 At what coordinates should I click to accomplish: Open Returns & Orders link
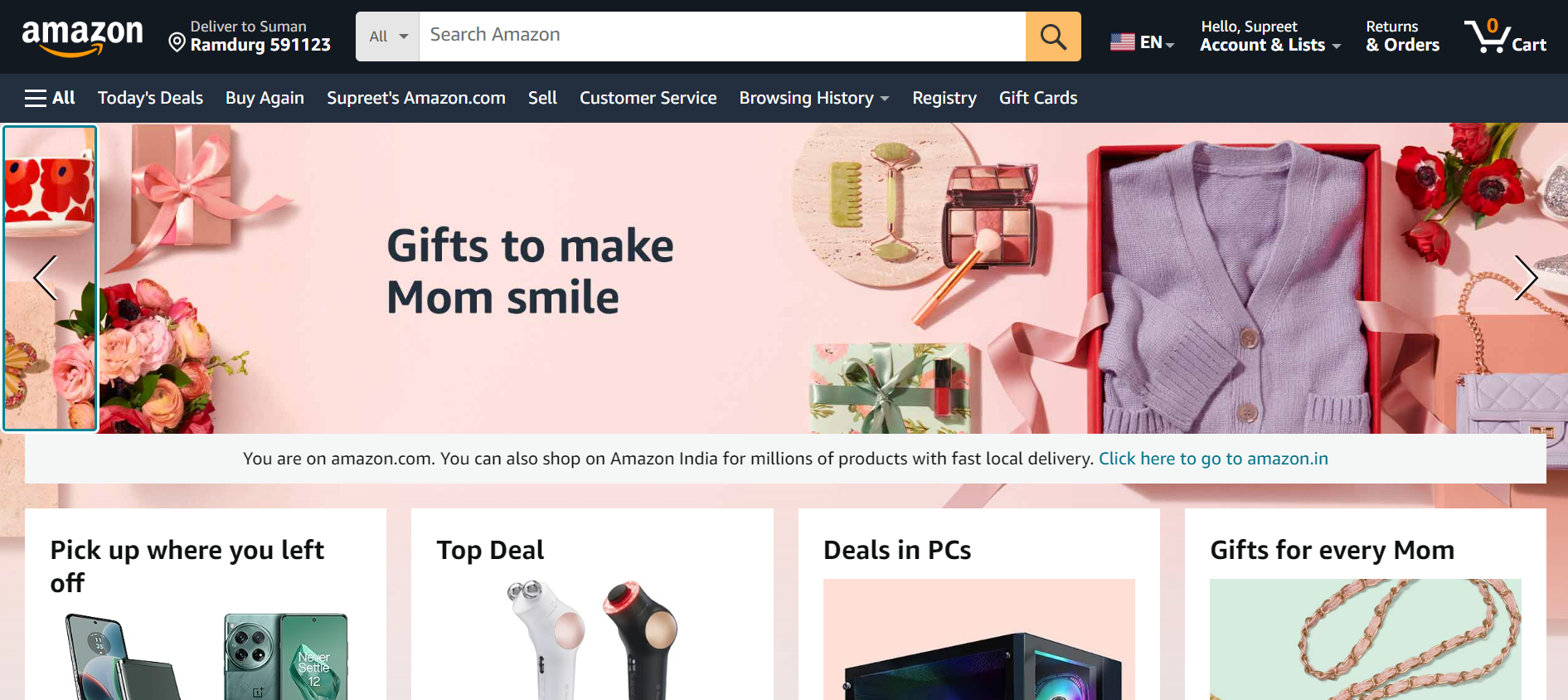[x=1402, y=36]
